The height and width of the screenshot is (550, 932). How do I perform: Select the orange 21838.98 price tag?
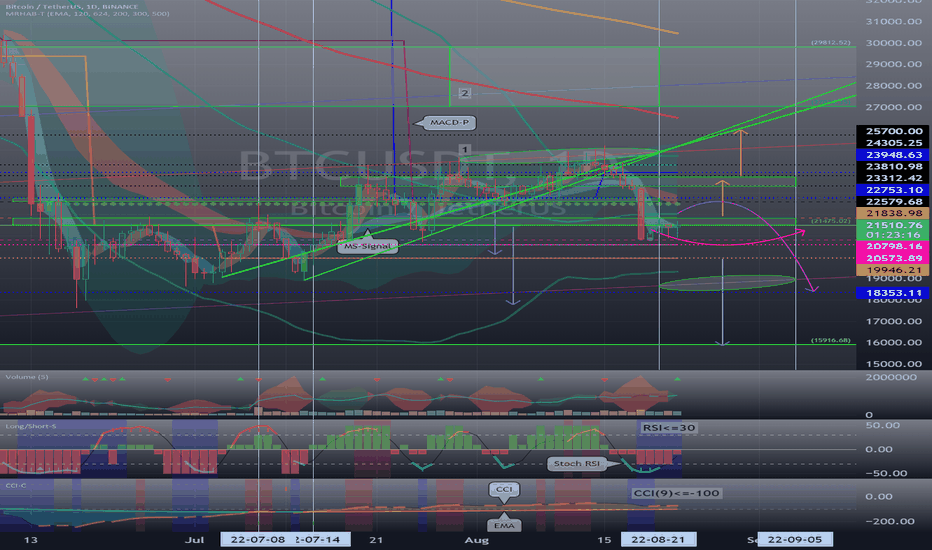(894, 213)
